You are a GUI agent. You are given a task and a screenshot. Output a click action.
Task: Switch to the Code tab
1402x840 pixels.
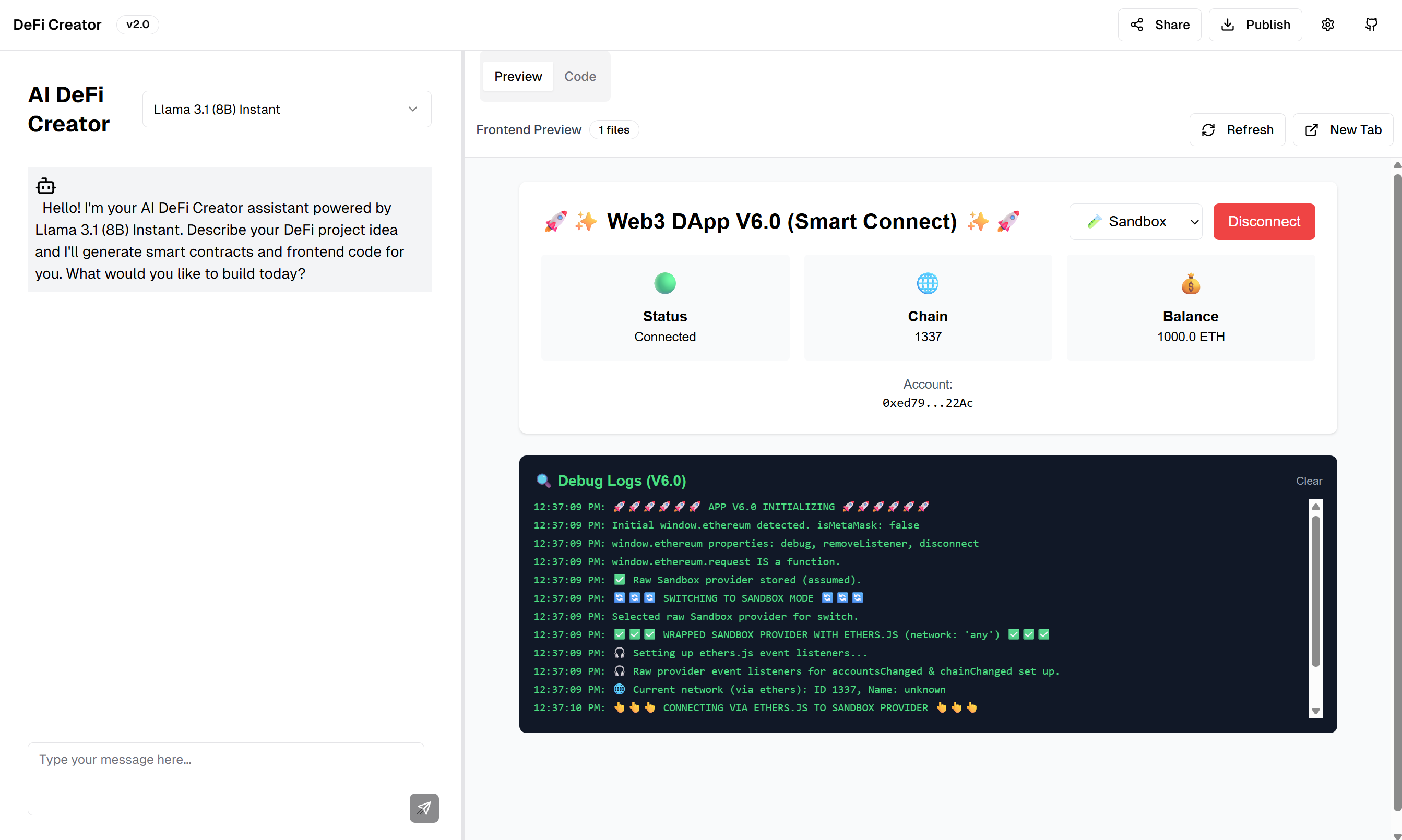click(x=580, y=76)
